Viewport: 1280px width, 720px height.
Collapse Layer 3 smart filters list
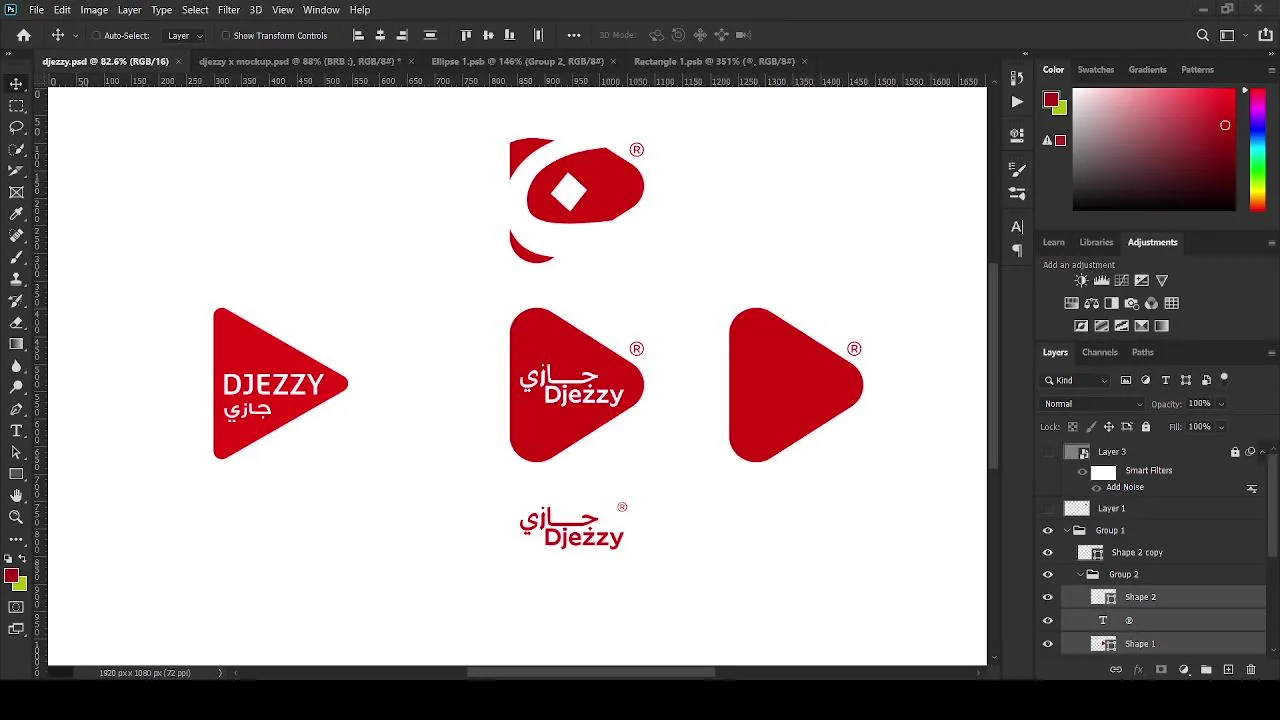coord(1263,452)
